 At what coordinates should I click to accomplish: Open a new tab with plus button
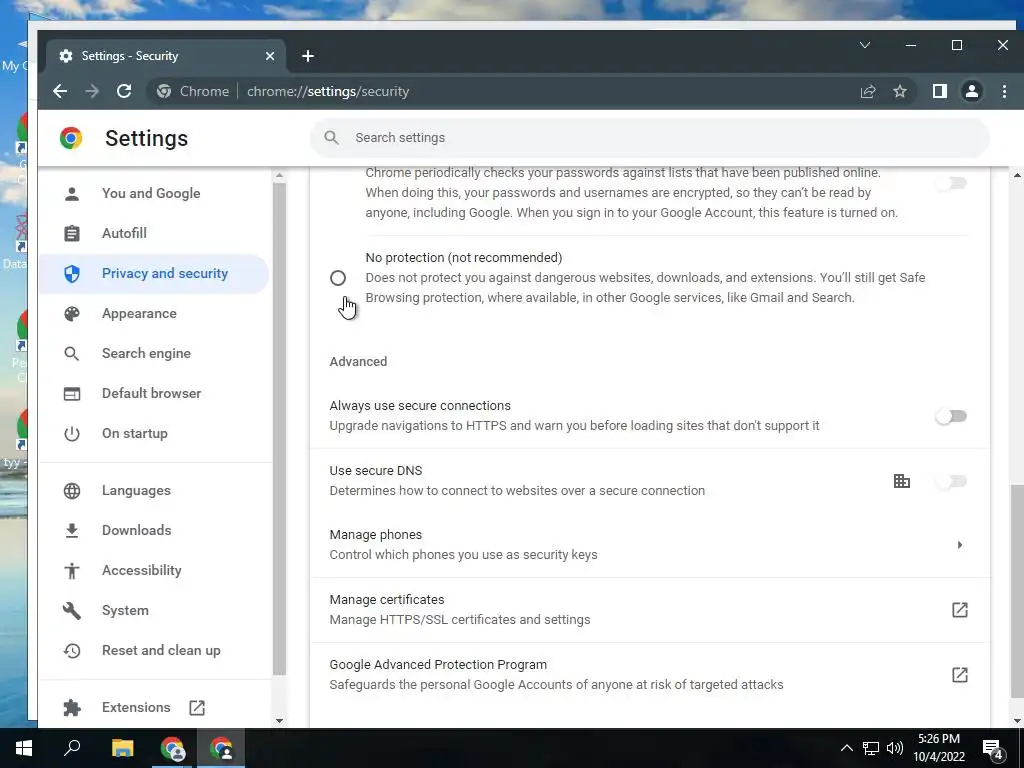(308, 56)
